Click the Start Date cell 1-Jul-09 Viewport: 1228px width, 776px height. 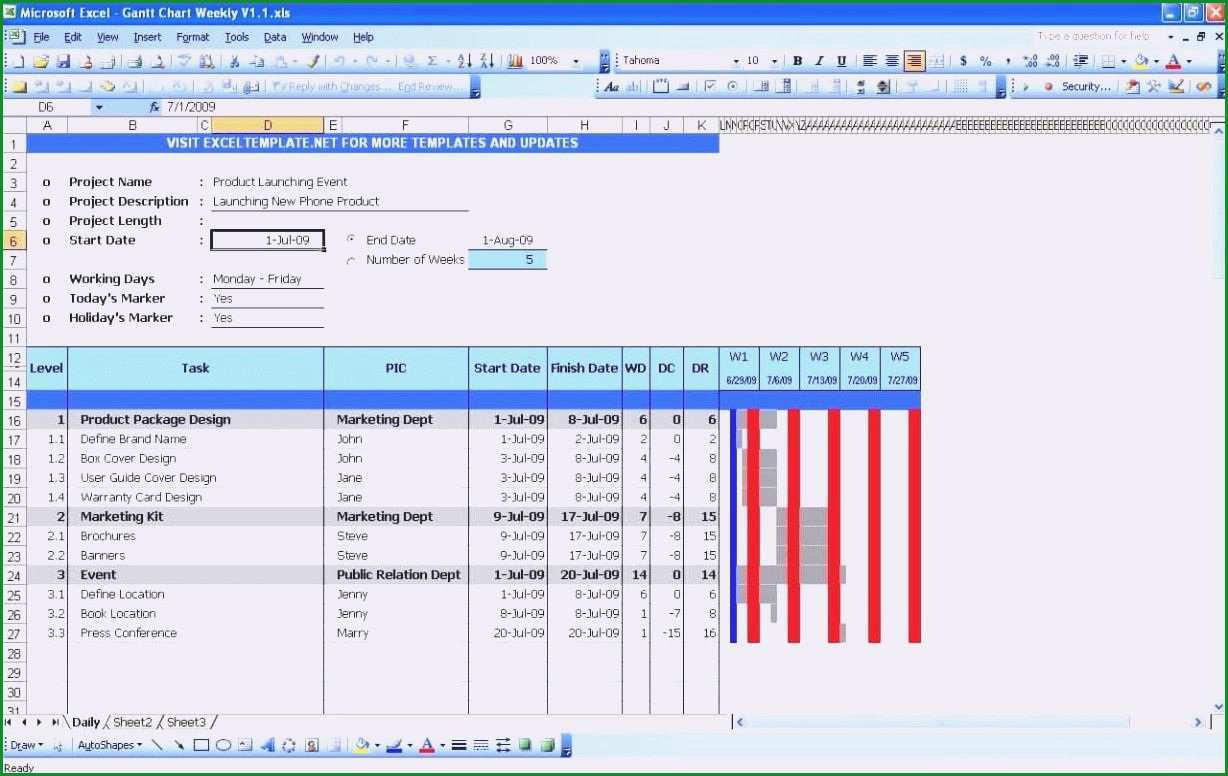click(268, 240)
